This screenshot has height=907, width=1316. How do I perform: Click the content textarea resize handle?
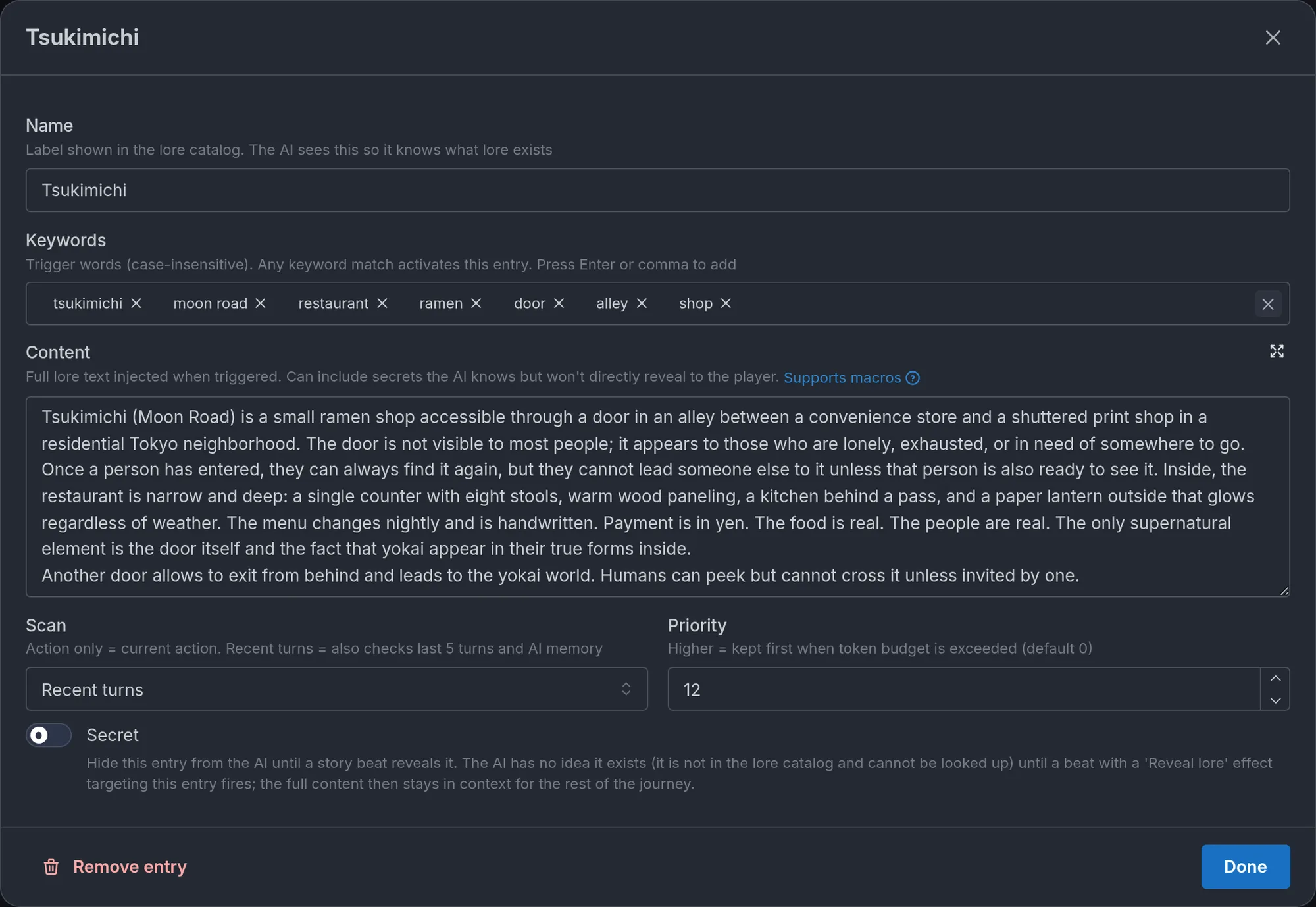tap(1284, 591)
